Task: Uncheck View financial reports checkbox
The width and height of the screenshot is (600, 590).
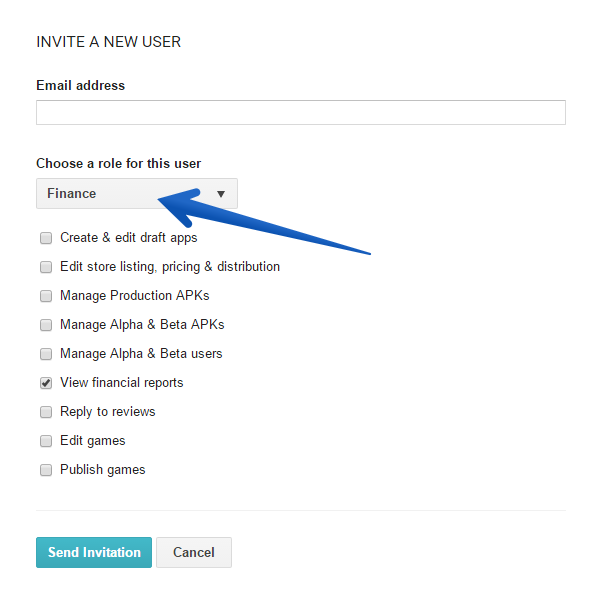Action: tap(46, 383)
